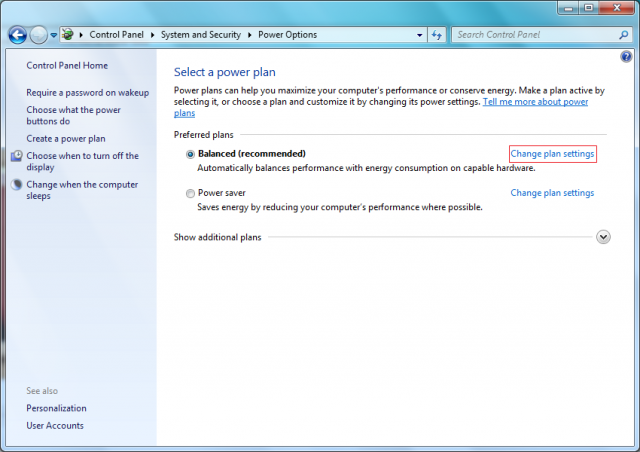
Task: Go to Control Panel Home
Action: click(67, 65)
